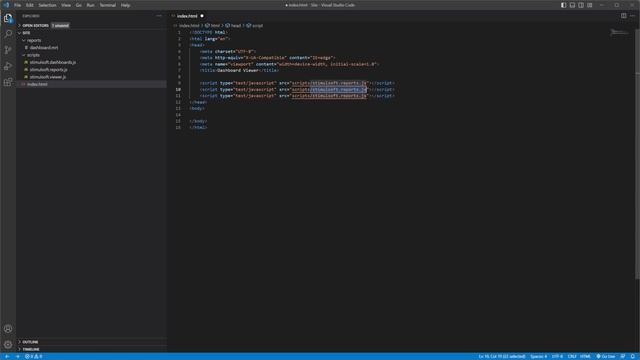Click index.html in the breadcrumb
The height and width of the screenshot is (360, 640).
189,25
